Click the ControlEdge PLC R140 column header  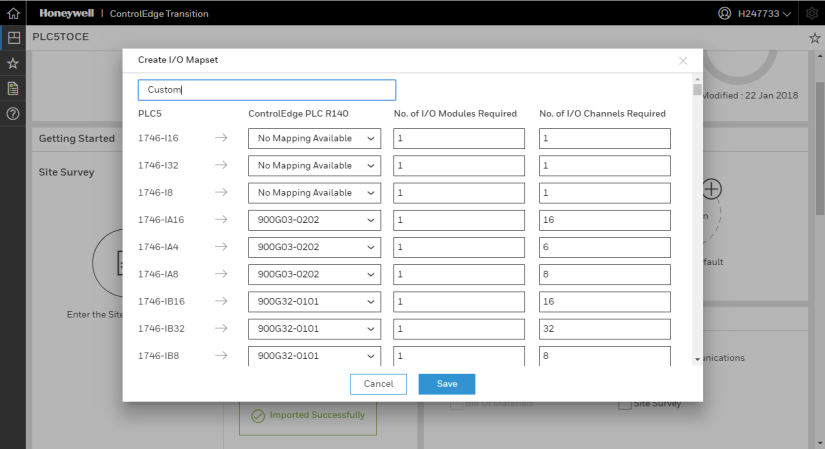[x=298, y=114]
